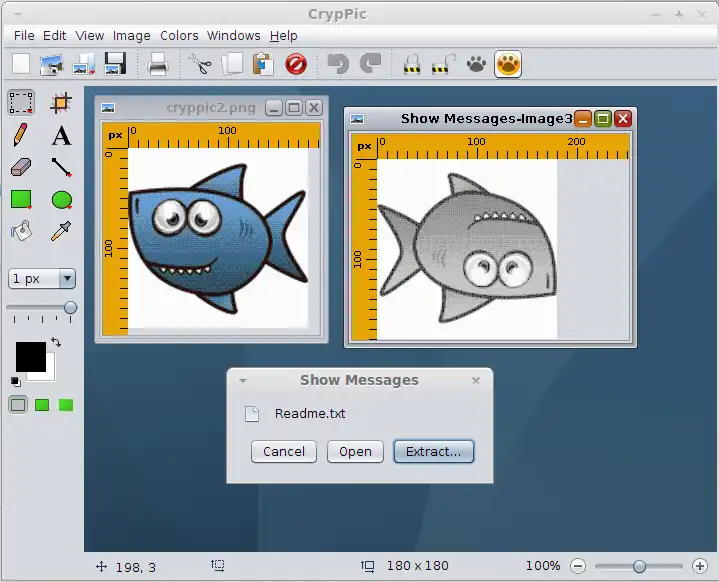Click the dark paw print icon
This screenshot has width=719, height=582.
point(476,64)
